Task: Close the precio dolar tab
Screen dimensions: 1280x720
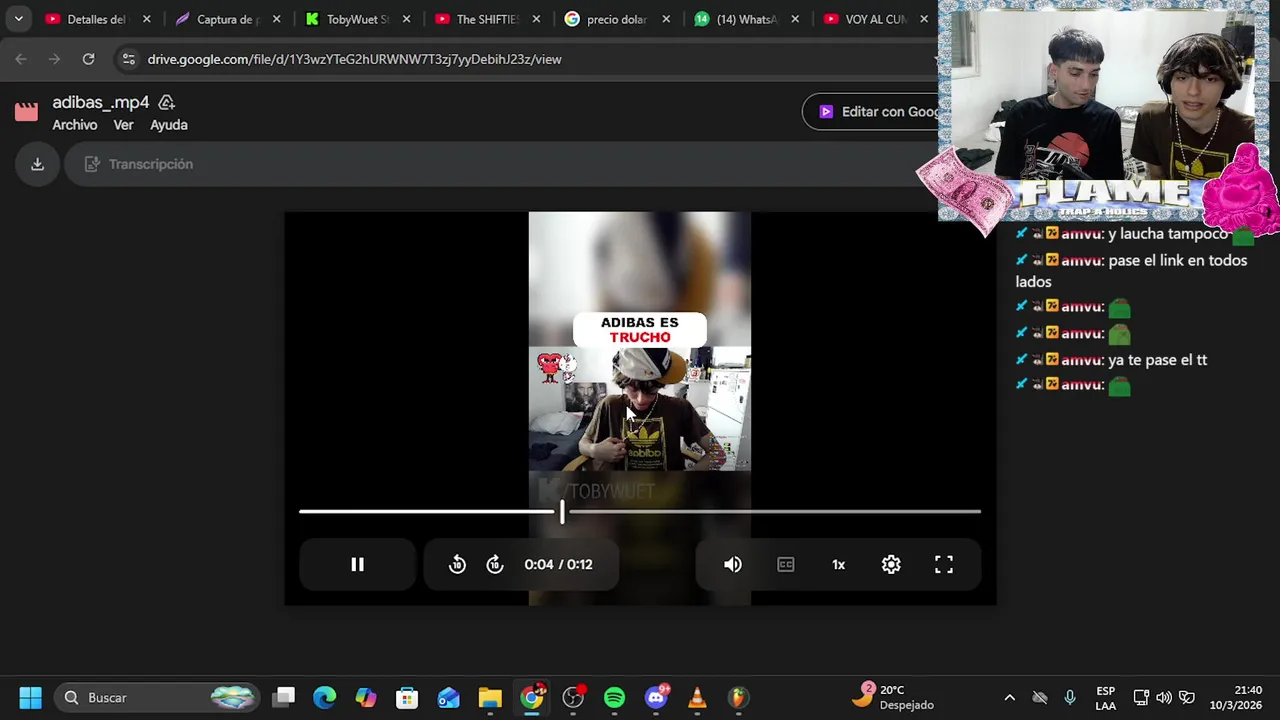Action: pos(666,19)
